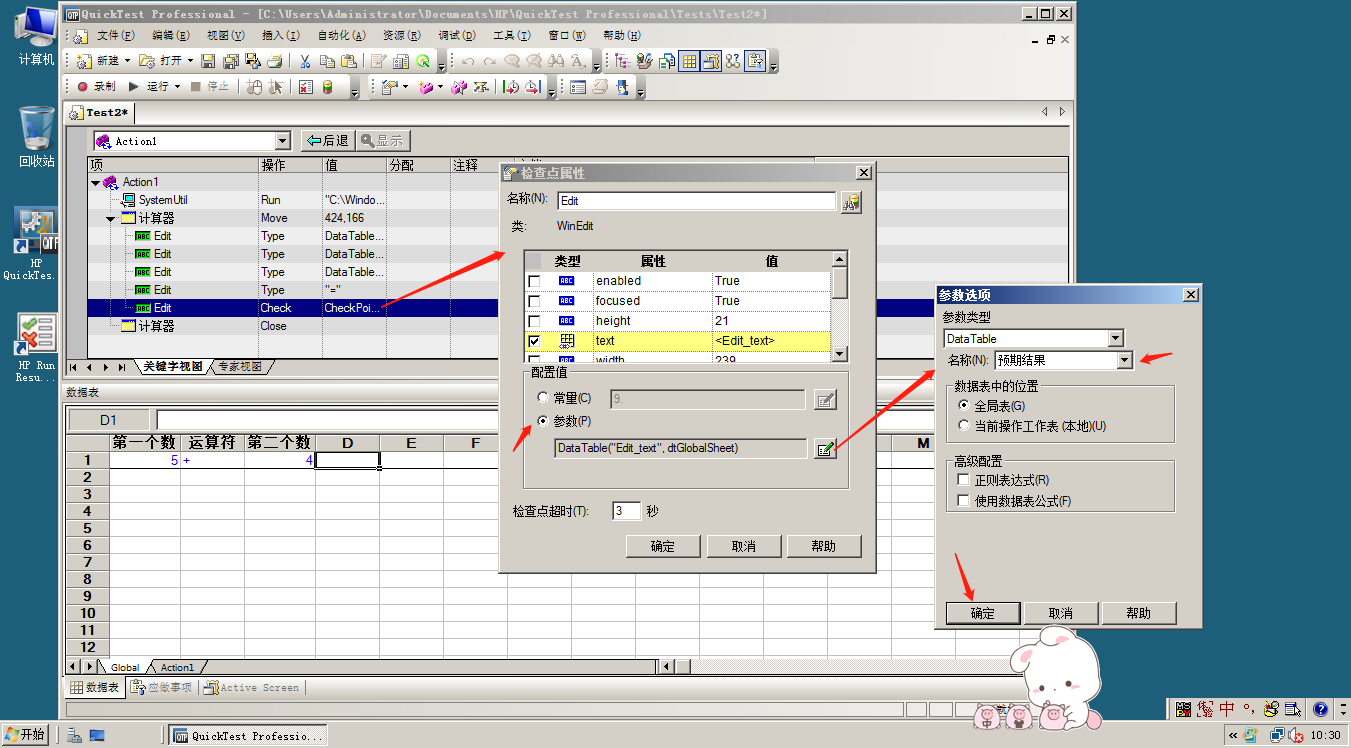
Task: Check the height property checkbox
Action: (x=534, y=321)
